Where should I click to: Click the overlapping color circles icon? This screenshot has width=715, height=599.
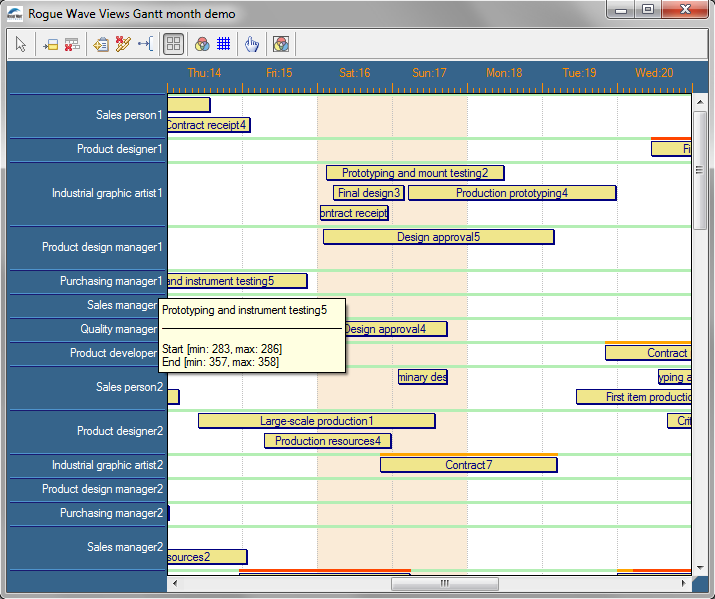202,44
